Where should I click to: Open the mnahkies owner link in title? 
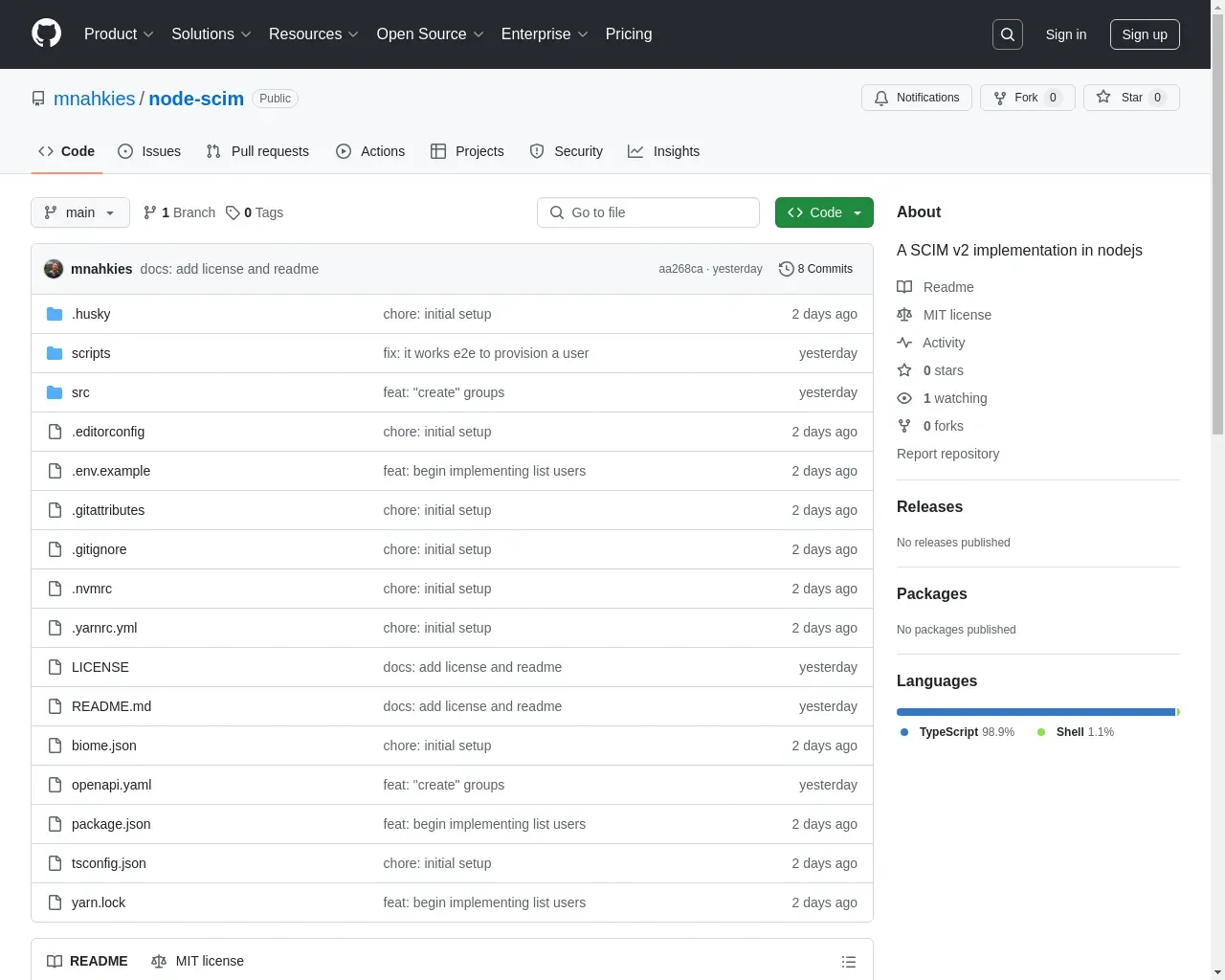point(95,99)
